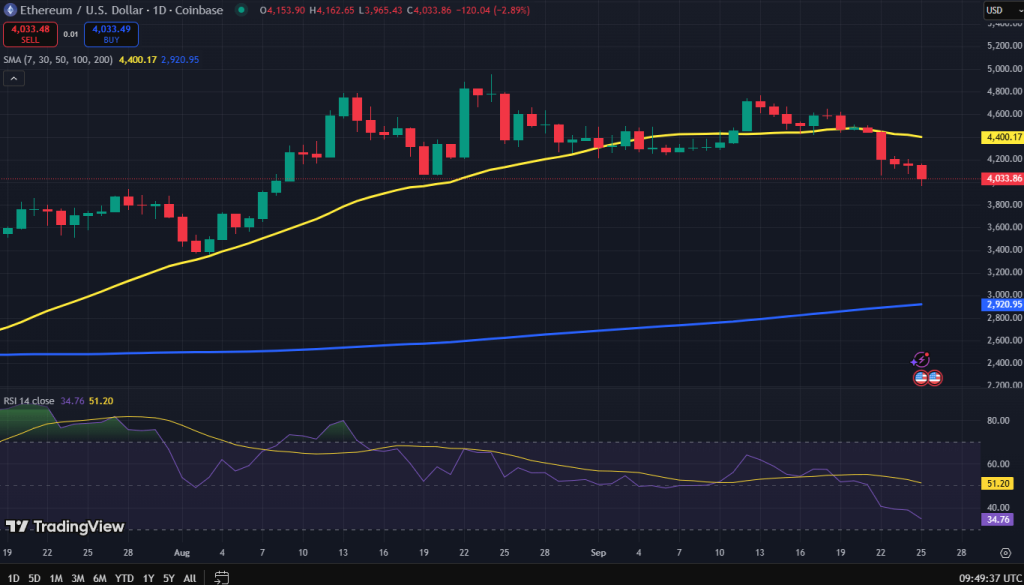Click the blue 2,920.95 value in SMA legend

coord(180,59)
